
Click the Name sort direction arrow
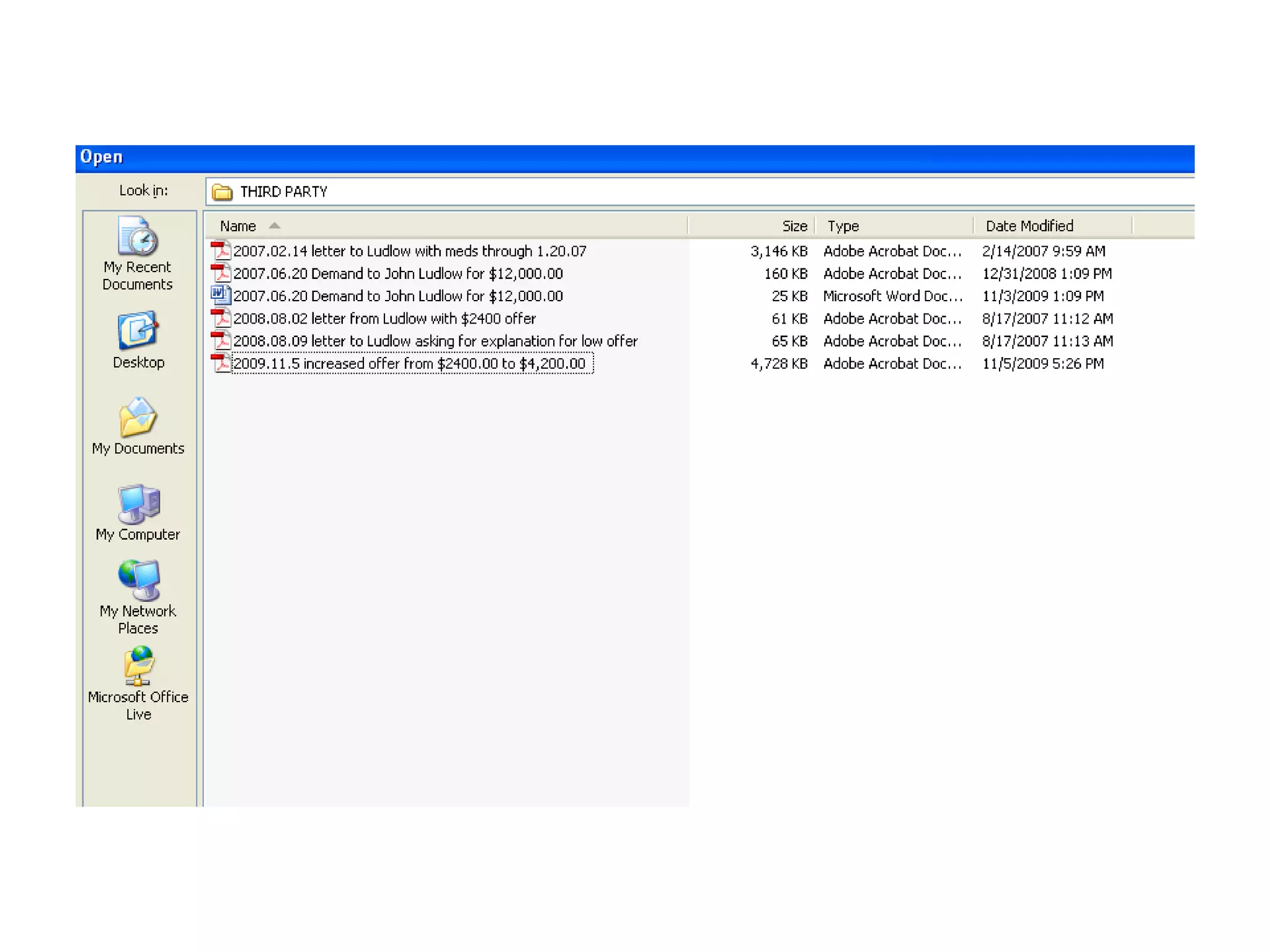[x=274, y=226]
